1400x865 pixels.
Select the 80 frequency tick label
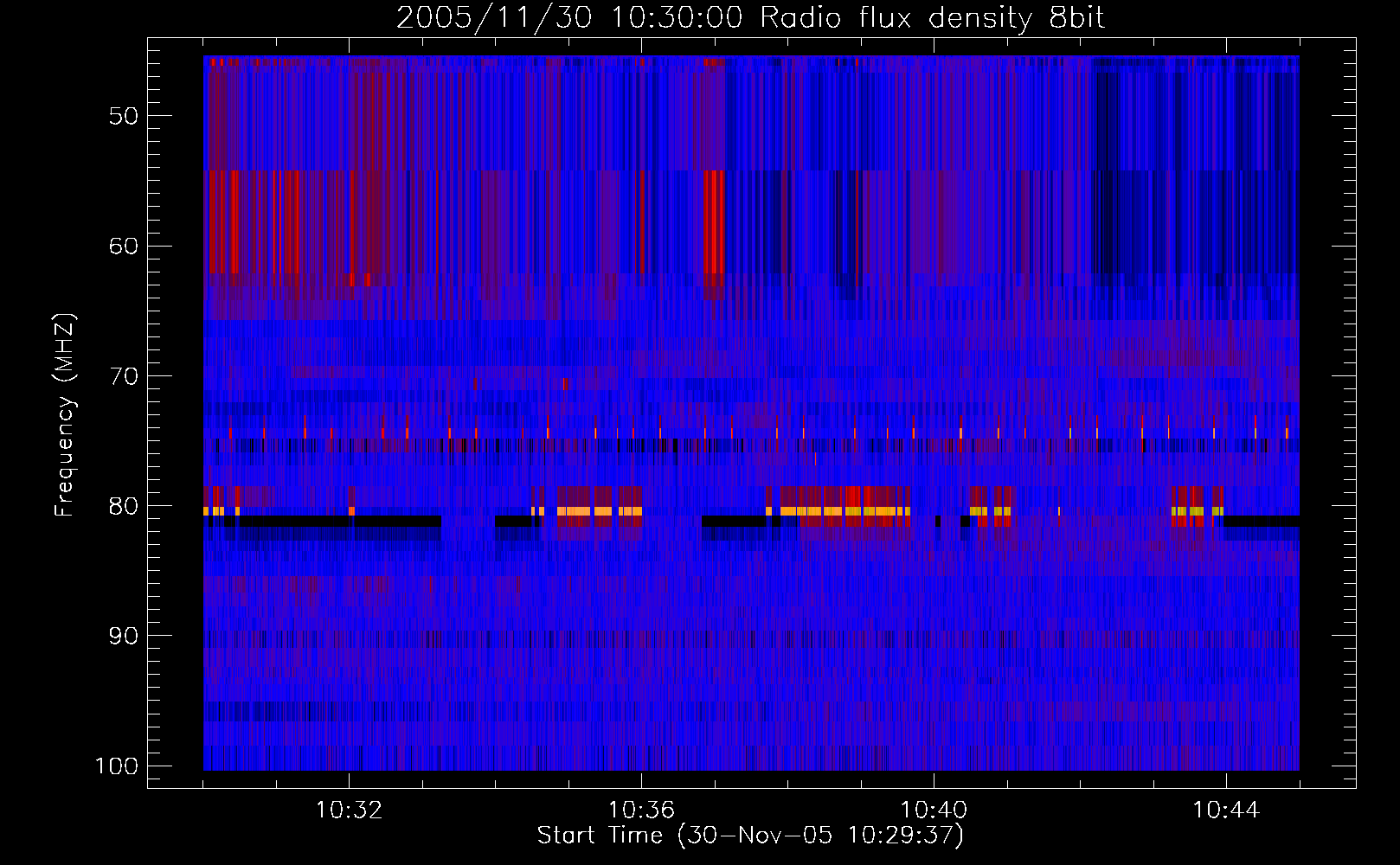pos(124,506)
